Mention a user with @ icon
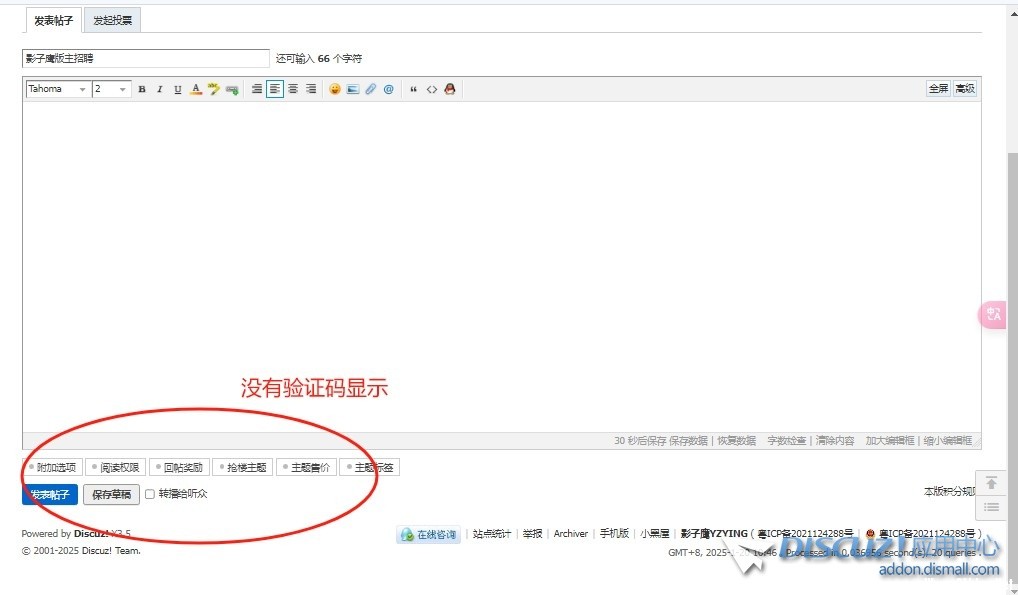The width and height of the screenshot is (1018, 595). 389,89
